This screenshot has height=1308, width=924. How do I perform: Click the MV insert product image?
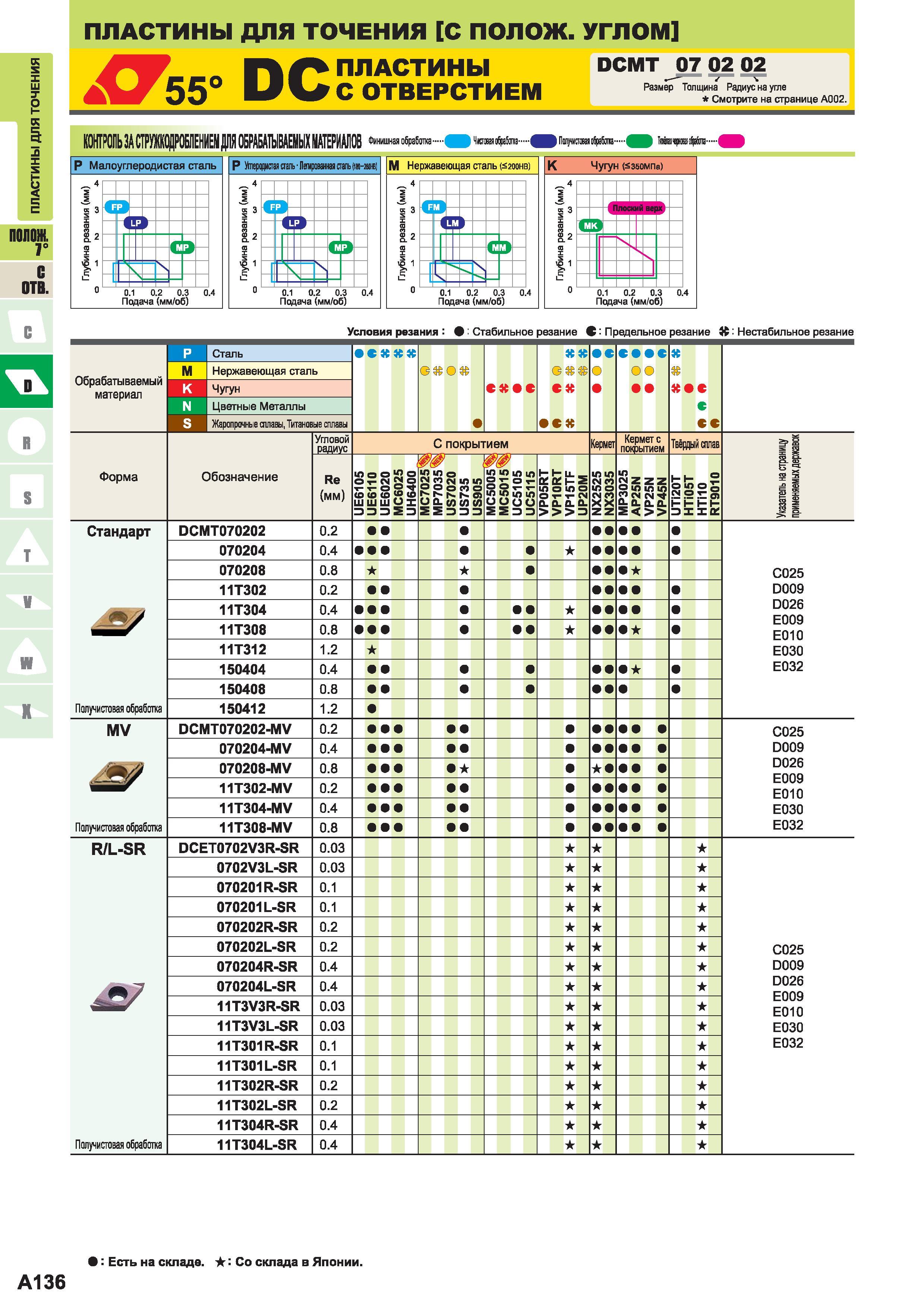pyautogui.click(x=117, y=776)
